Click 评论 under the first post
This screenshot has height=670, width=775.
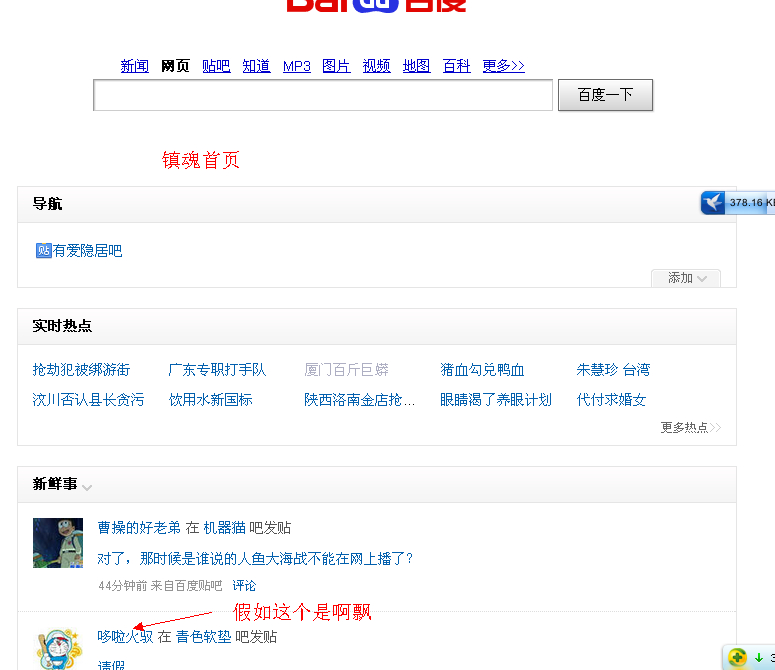[x=244, y=586]
